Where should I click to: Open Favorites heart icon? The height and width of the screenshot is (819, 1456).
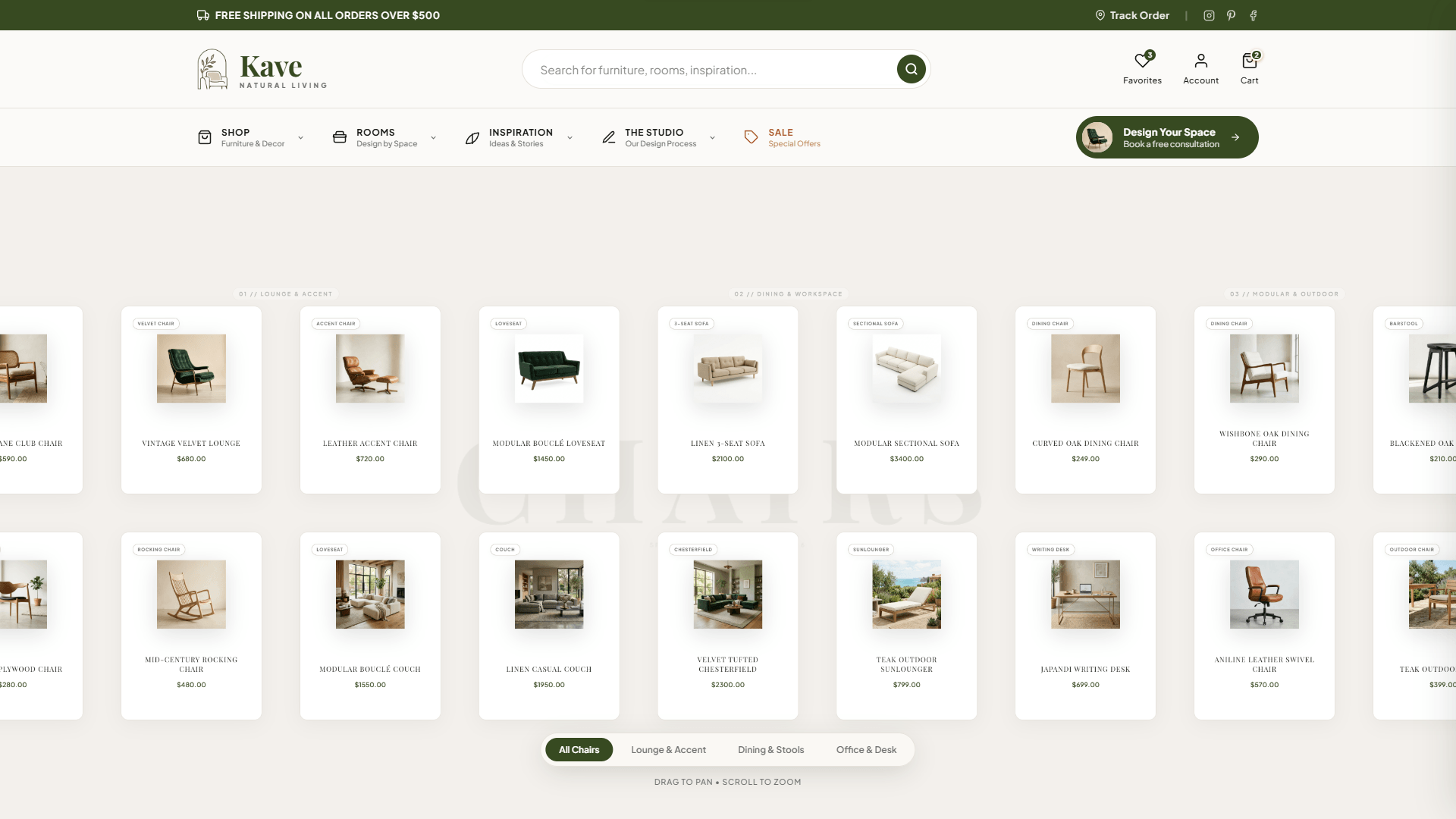tap(1142, 61)
